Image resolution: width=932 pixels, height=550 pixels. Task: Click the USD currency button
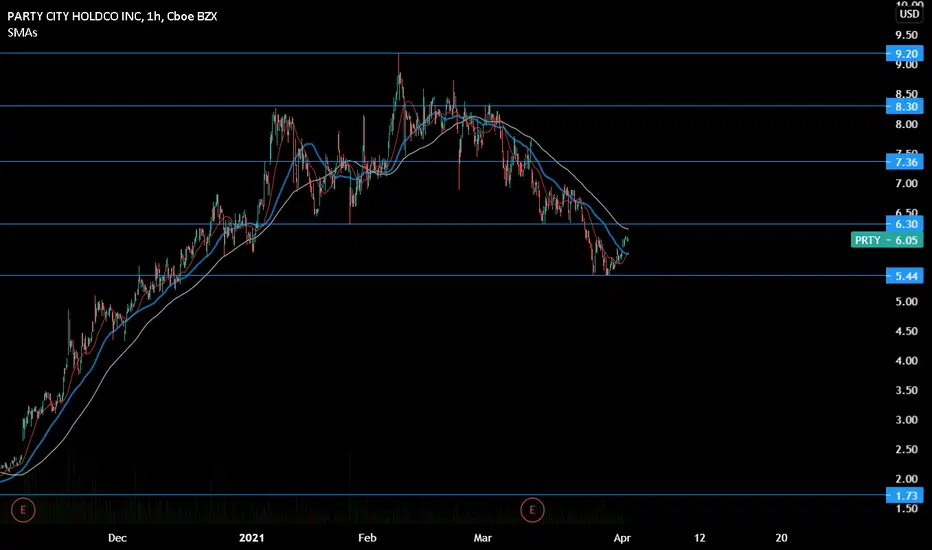click(x=909, y=14)
